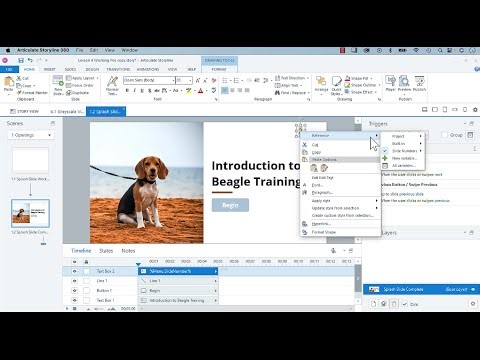
Task: Click the Undo arrow in the quick access toolbar
Action: tap(30, 60)
